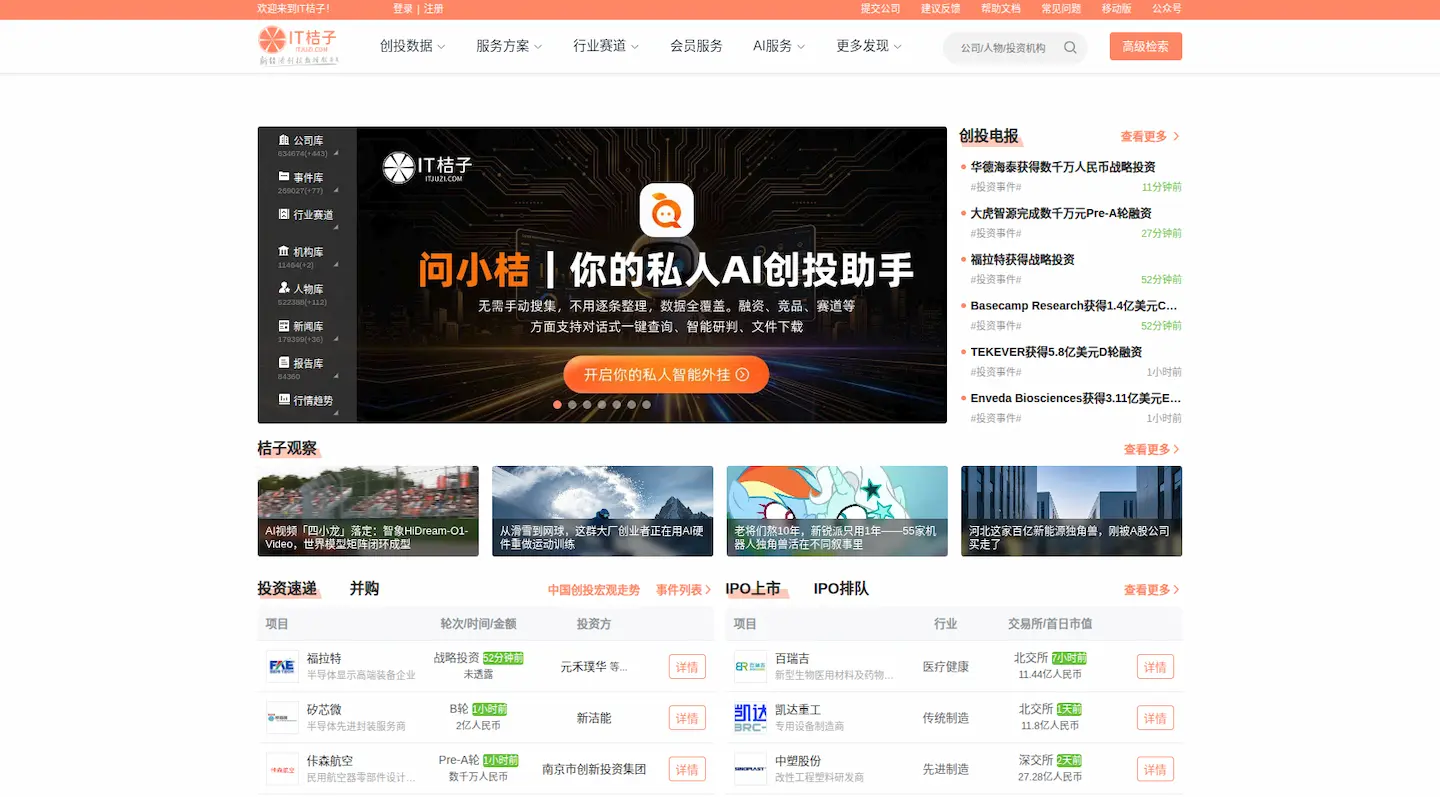Click 高级检索 button
Screen dimensions: 1440x797
tap(1146, 46)
